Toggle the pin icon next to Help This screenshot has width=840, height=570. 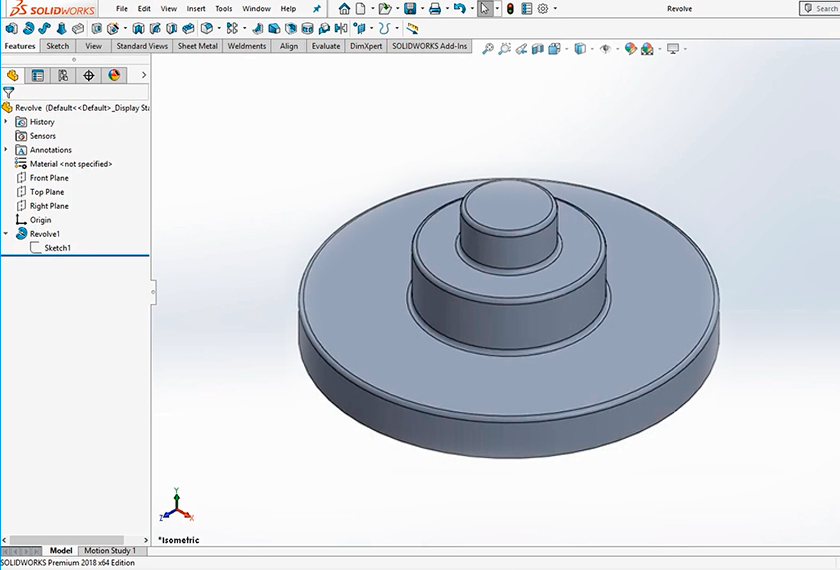point(317,9)
